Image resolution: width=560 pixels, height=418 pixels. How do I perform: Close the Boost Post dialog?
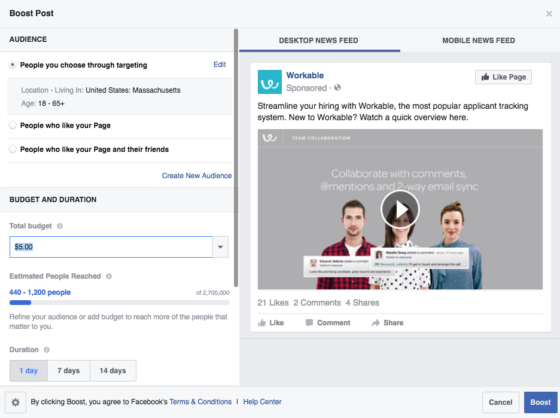(x=549, y=14)
